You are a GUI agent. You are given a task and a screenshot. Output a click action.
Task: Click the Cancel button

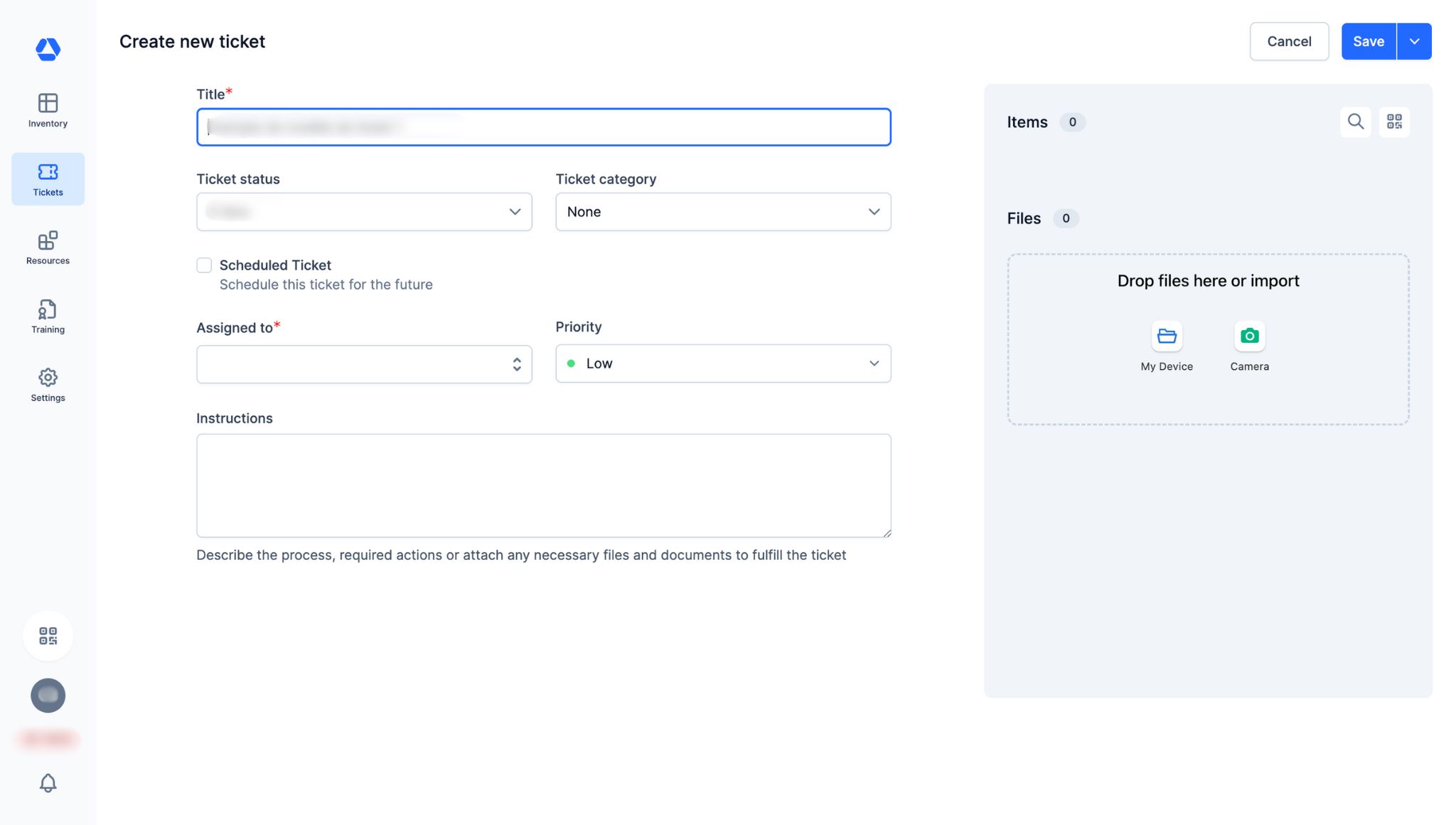[x=1288, y=41]
